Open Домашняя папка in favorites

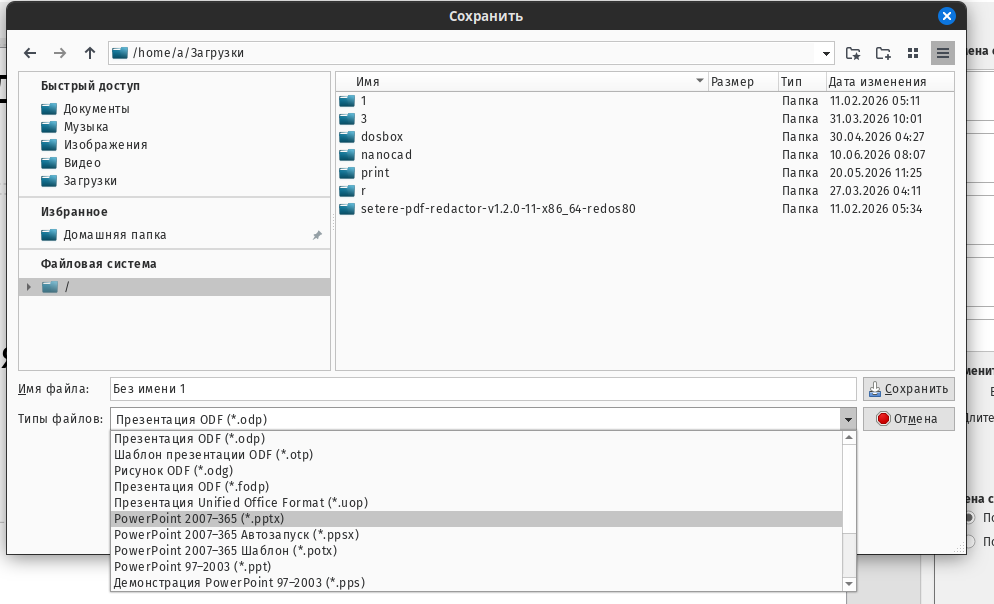[x=115, y=235]
